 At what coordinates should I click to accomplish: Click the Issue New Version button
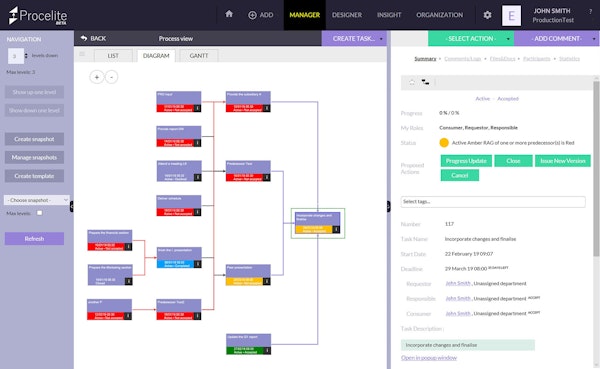pyautogui.click(x=563, y=161)
